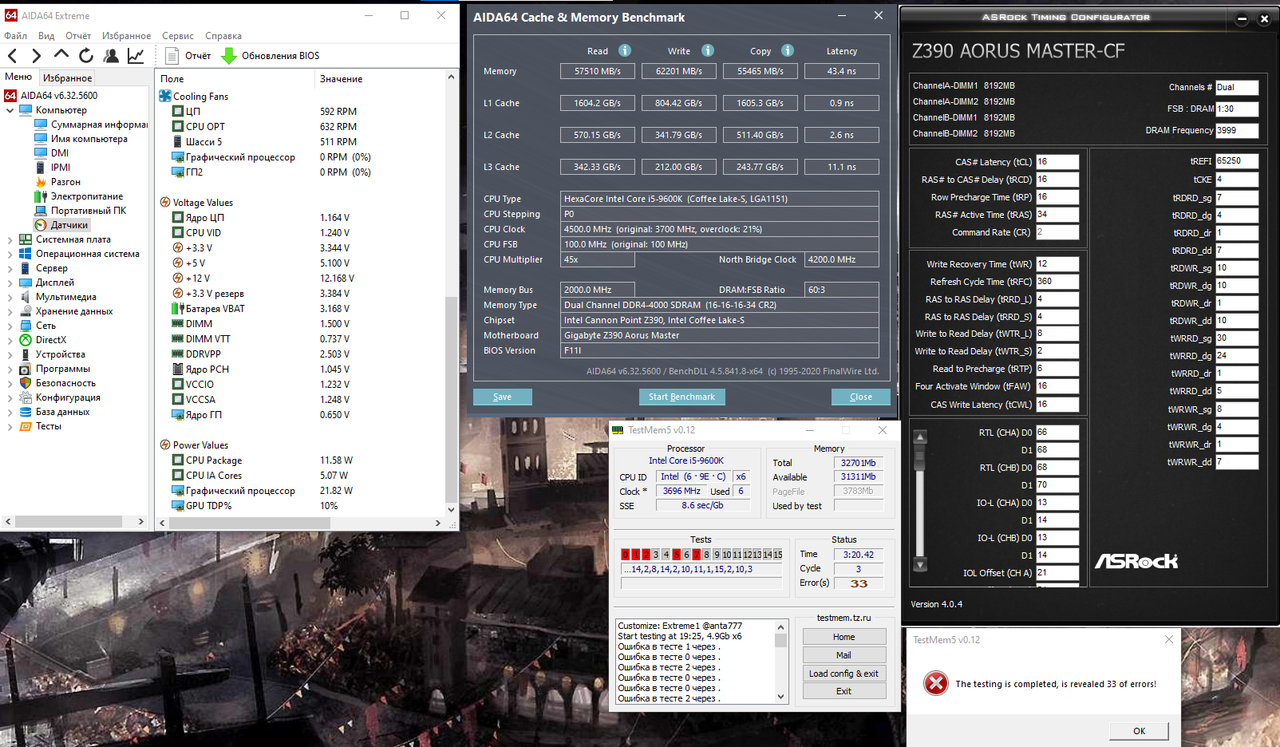Select Суммарная информация tree item
Screen dimensions: 1280x747
point(90,125)
